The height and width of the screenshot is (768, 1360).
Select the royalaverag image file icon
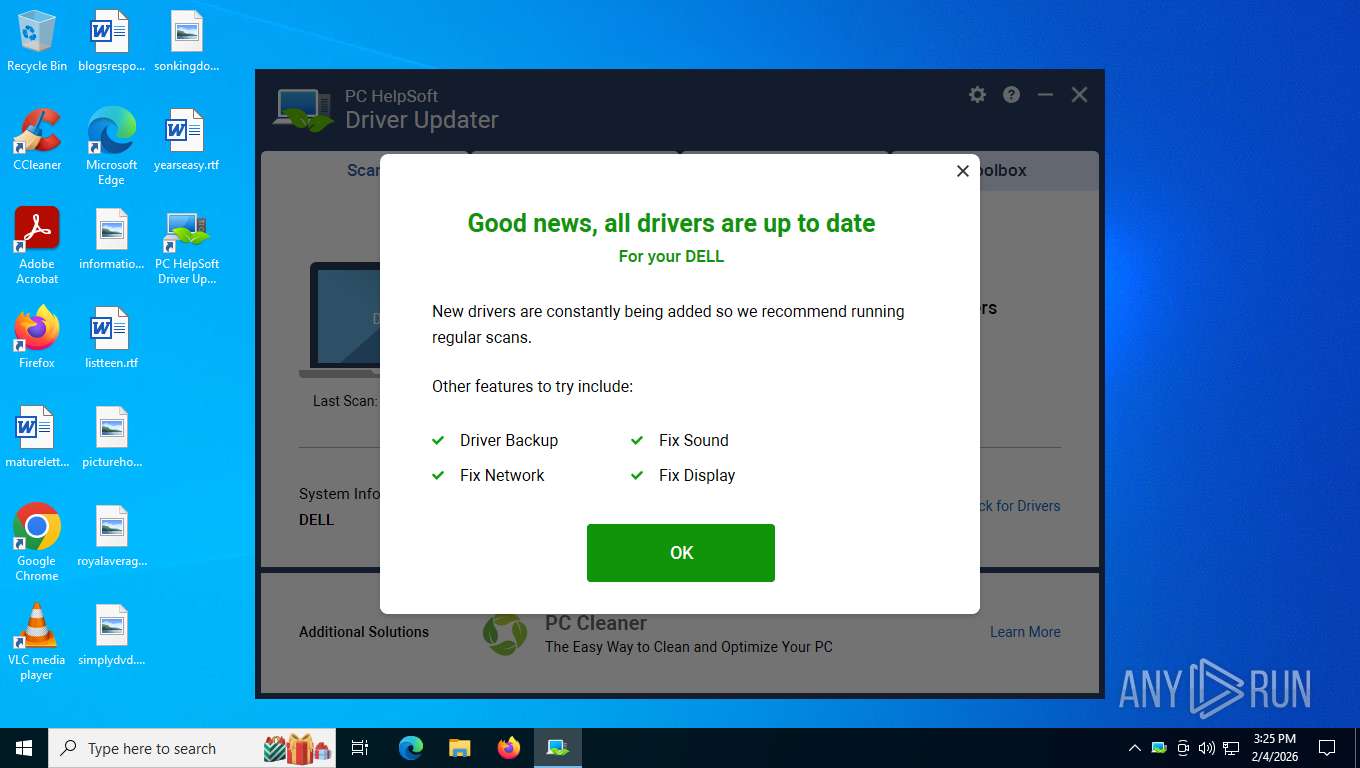111,536
